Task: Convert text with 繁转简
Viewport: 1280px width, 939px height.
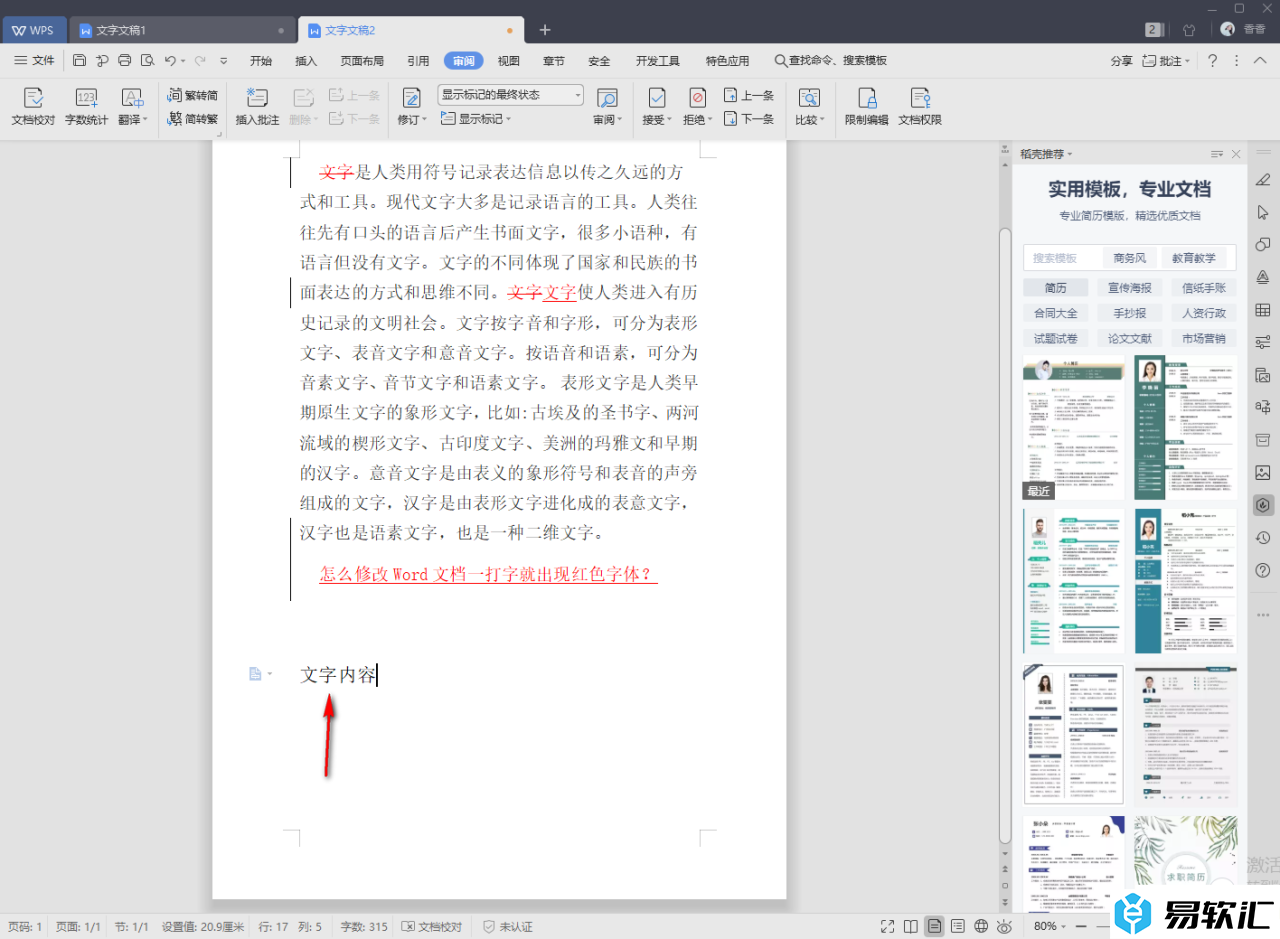Action: (193, 96)
